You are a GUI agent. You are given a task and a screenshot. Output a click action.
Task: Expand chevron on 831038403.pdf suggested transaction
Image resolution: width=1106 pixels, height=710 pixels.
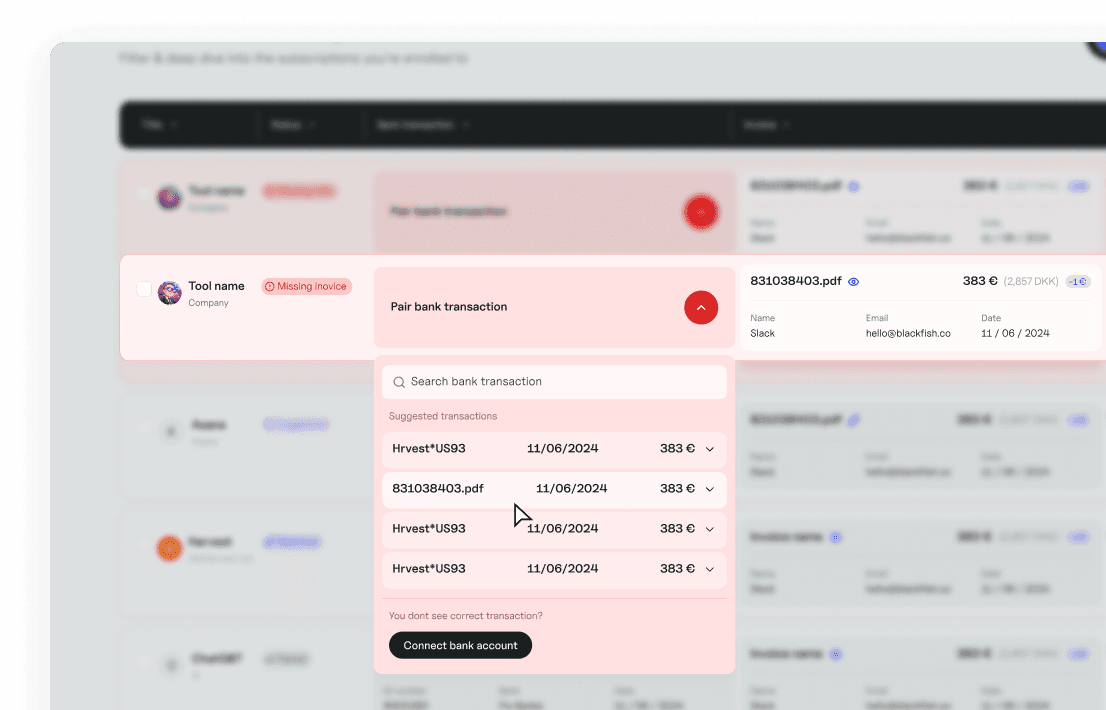pos(710,489)
